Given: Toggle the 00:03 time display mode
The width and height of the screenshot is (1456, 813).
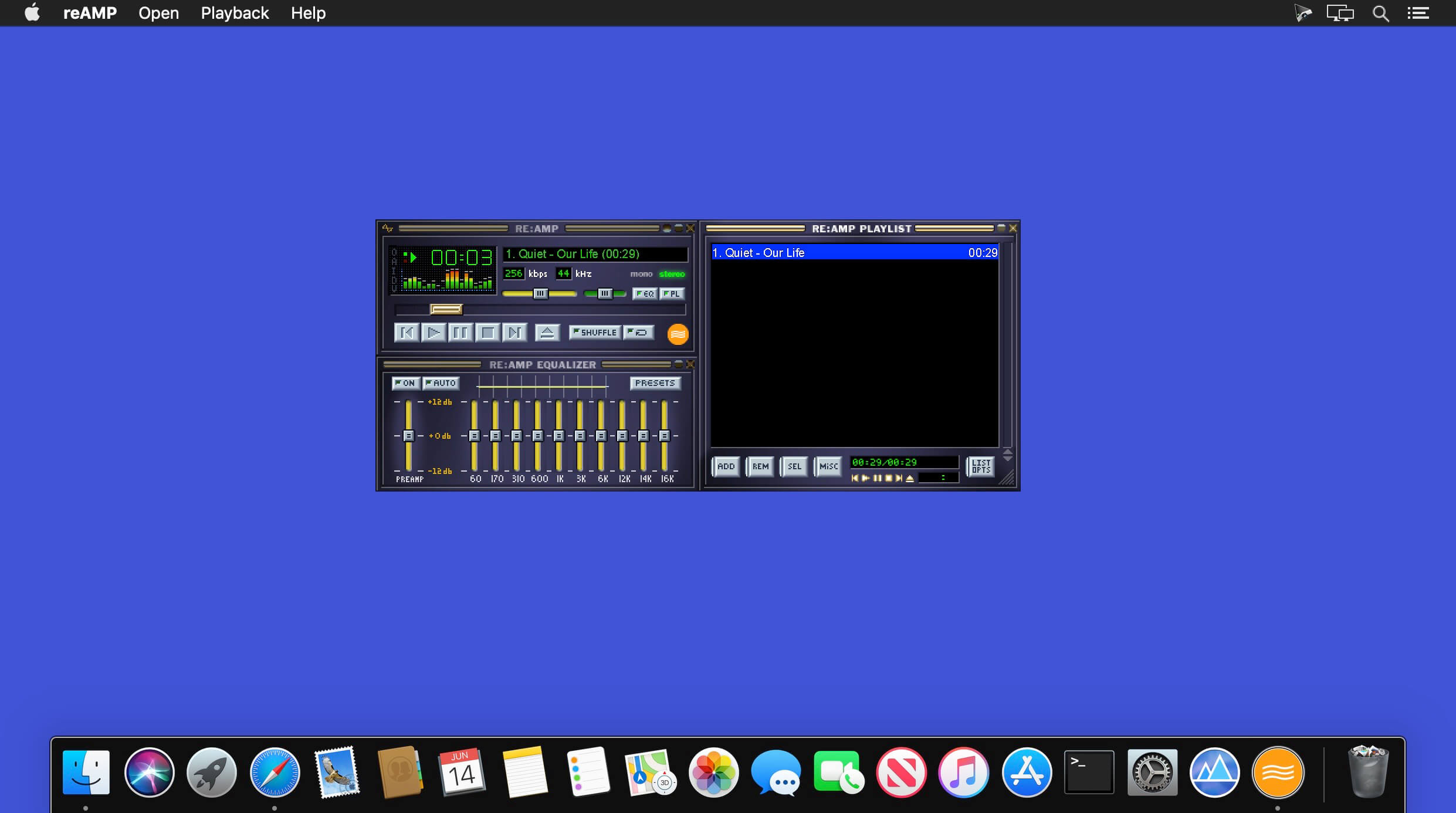Looking at the screenshot, I should [462, 257].
